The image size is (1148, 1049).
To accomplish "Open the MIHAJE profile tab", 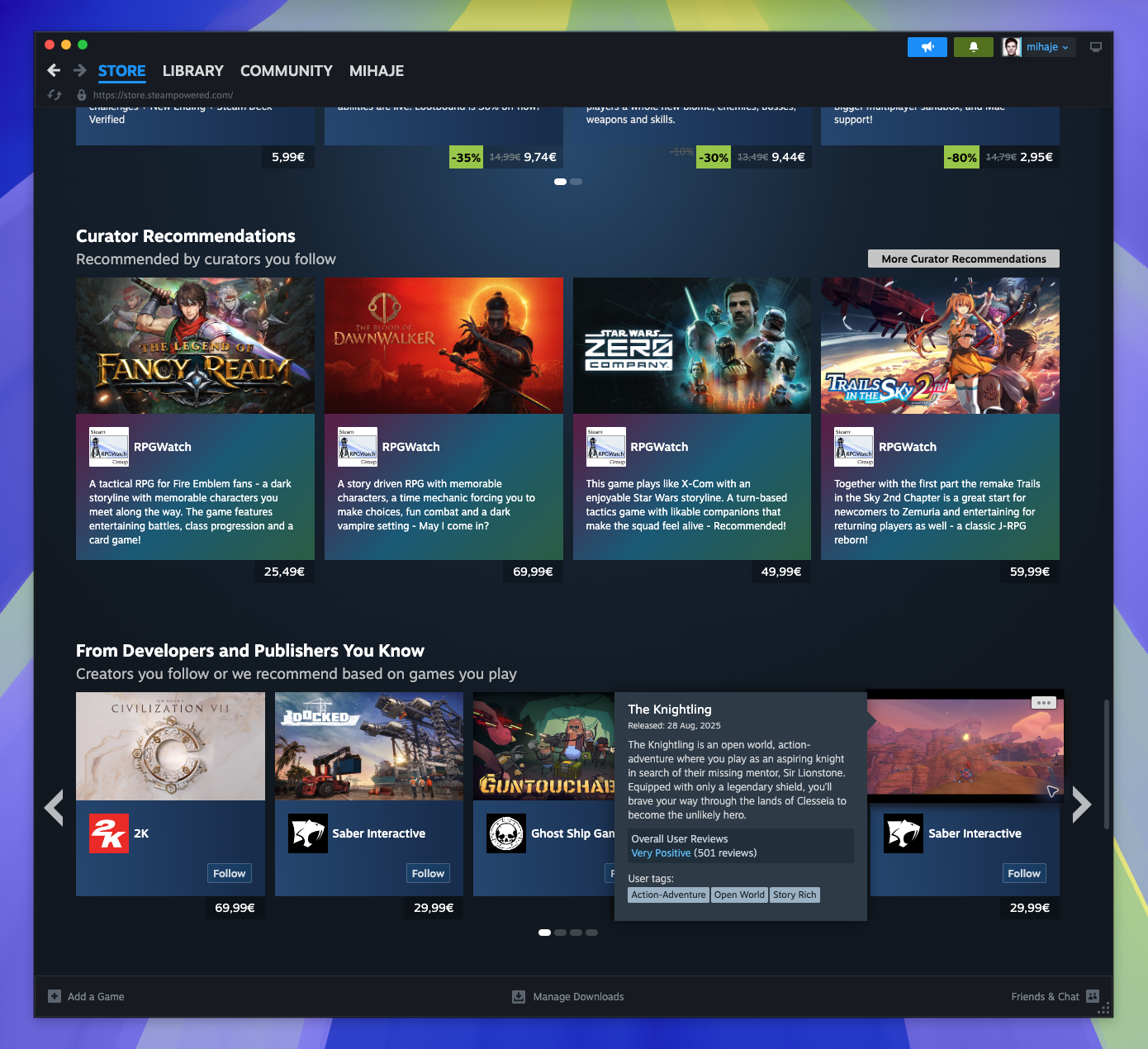I will [377, 71].
